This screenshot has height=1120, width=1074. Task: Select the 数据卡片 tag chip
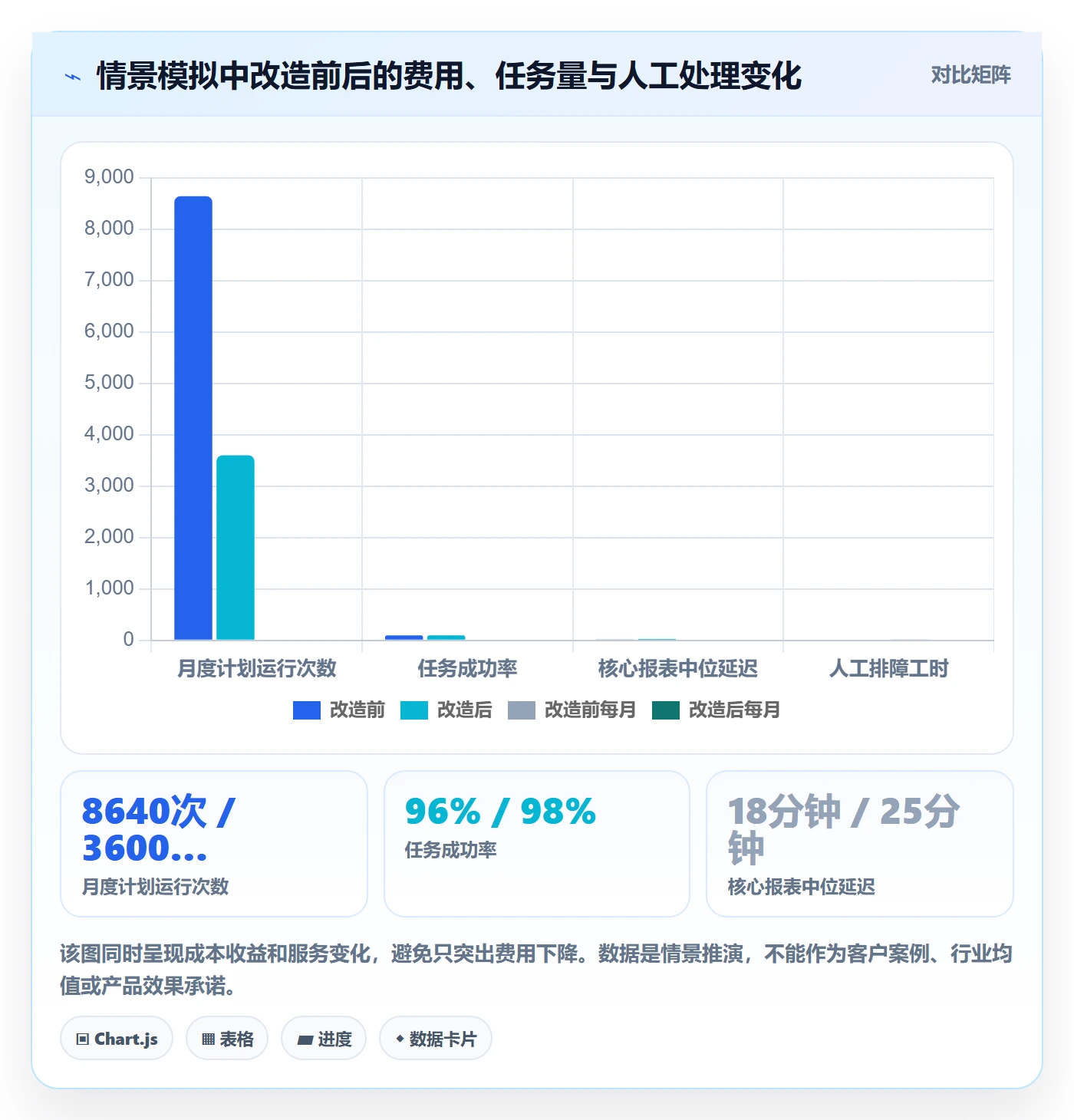(x=436, y=1039)
